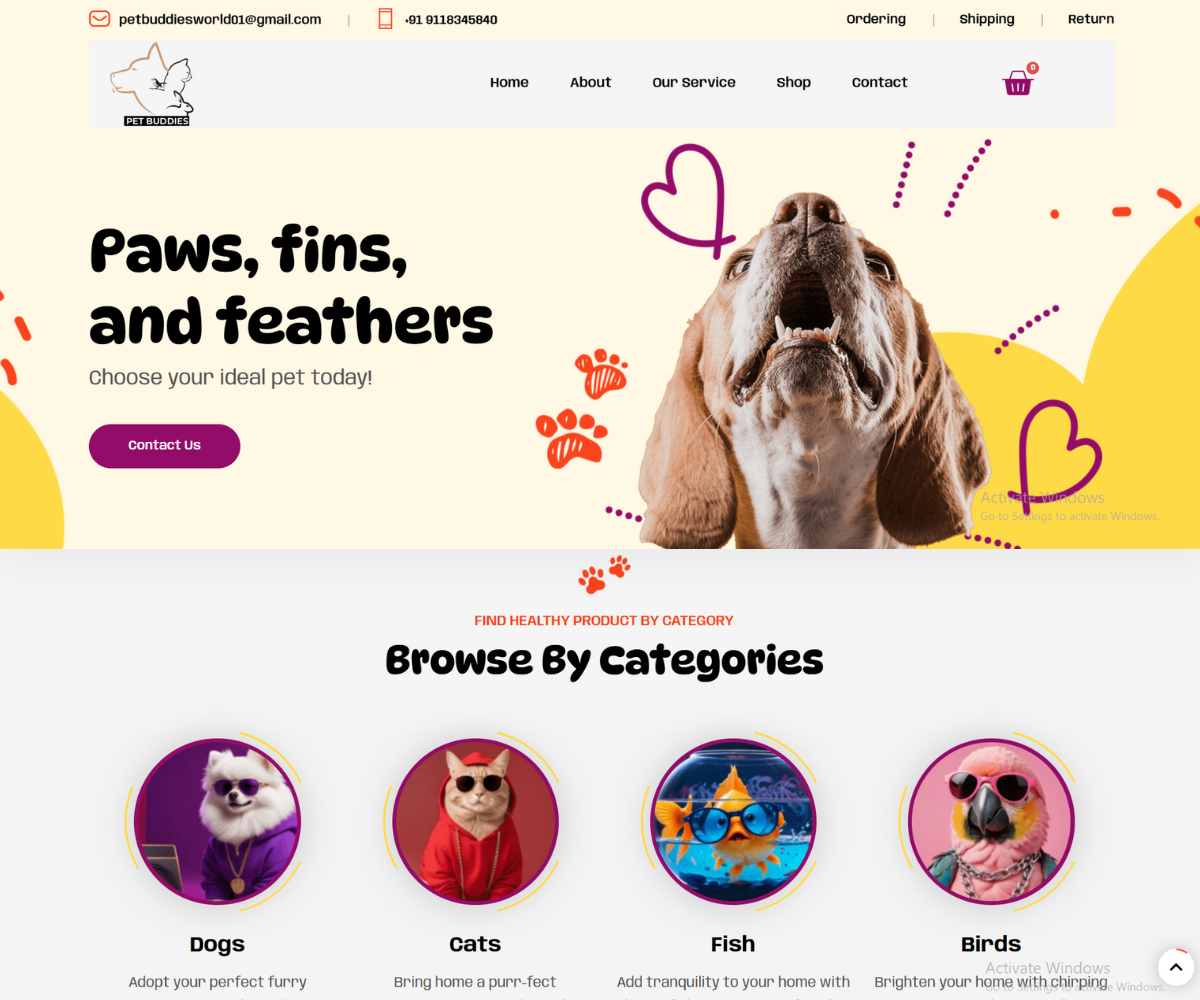
Task: Click the Pet Buddies logo
Action: pos(152,84)
